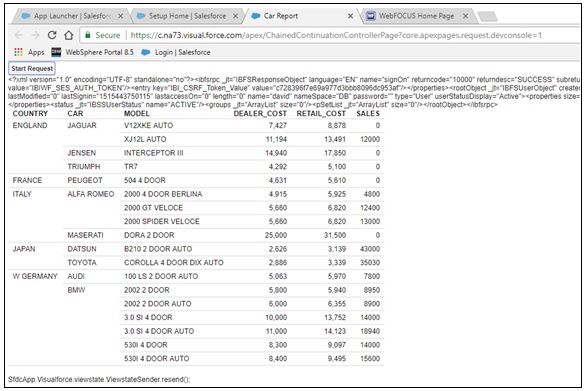The height and width of the screenshot is (391, 585).
Task: Select model DORA 2 DOOR
Action: point(149,235)
